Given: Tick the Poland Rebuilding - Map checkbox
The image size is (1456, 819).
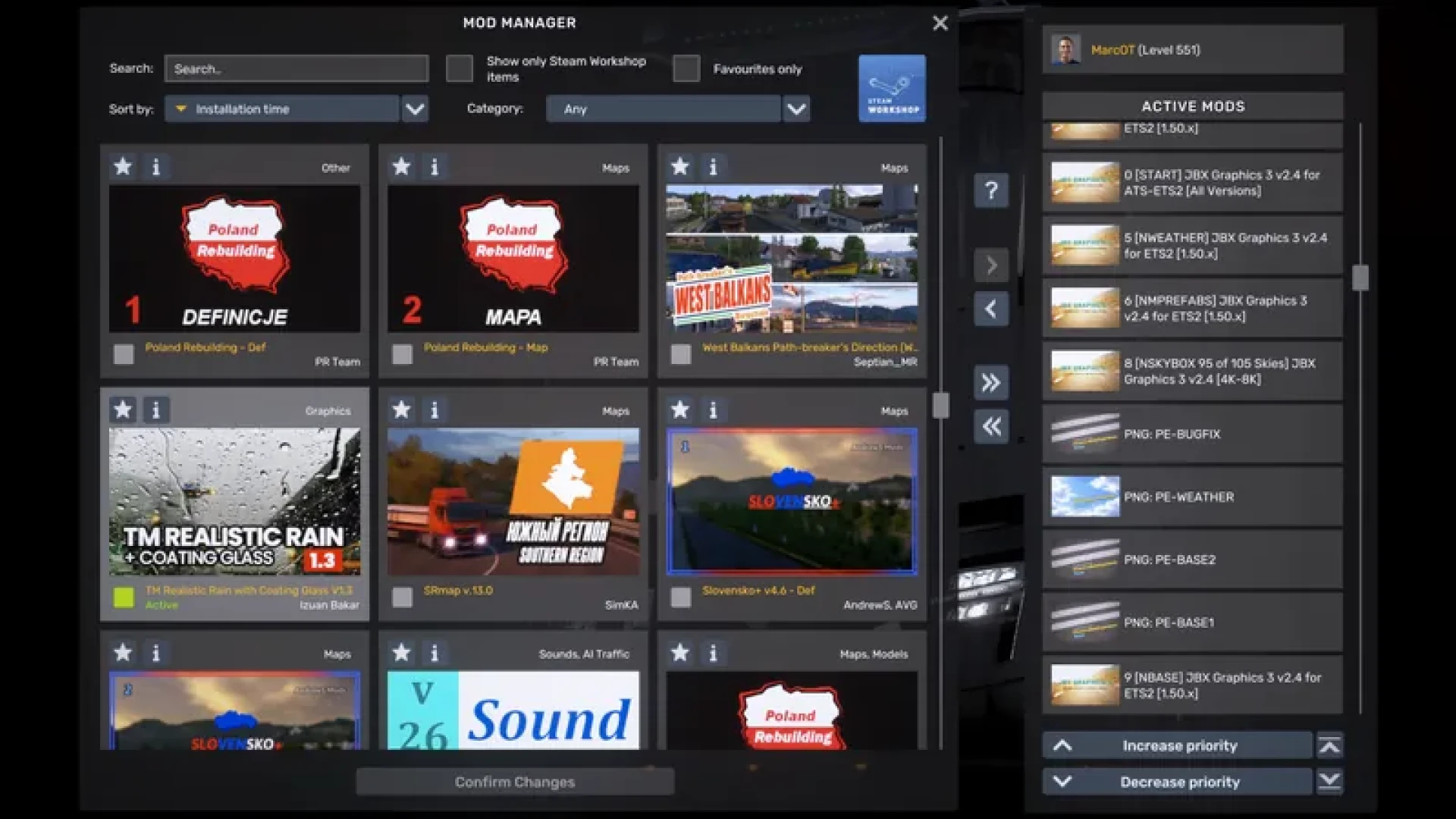Looking at the screenshot, I should coord(402,354).
